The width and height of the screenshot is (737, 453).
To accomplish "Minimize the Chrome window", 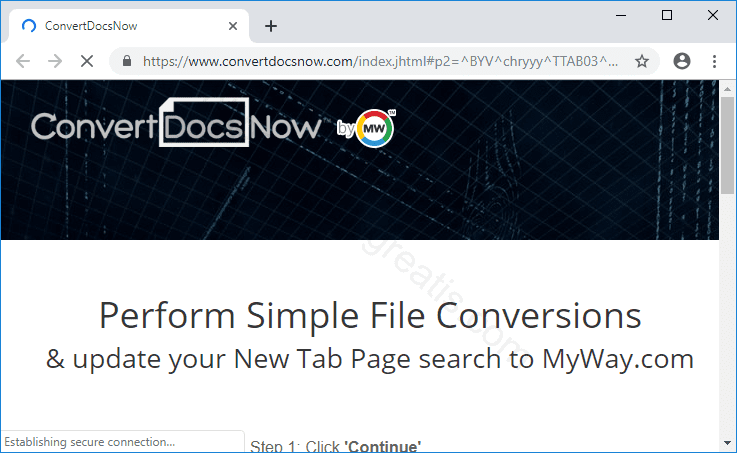I will [621, 15].
